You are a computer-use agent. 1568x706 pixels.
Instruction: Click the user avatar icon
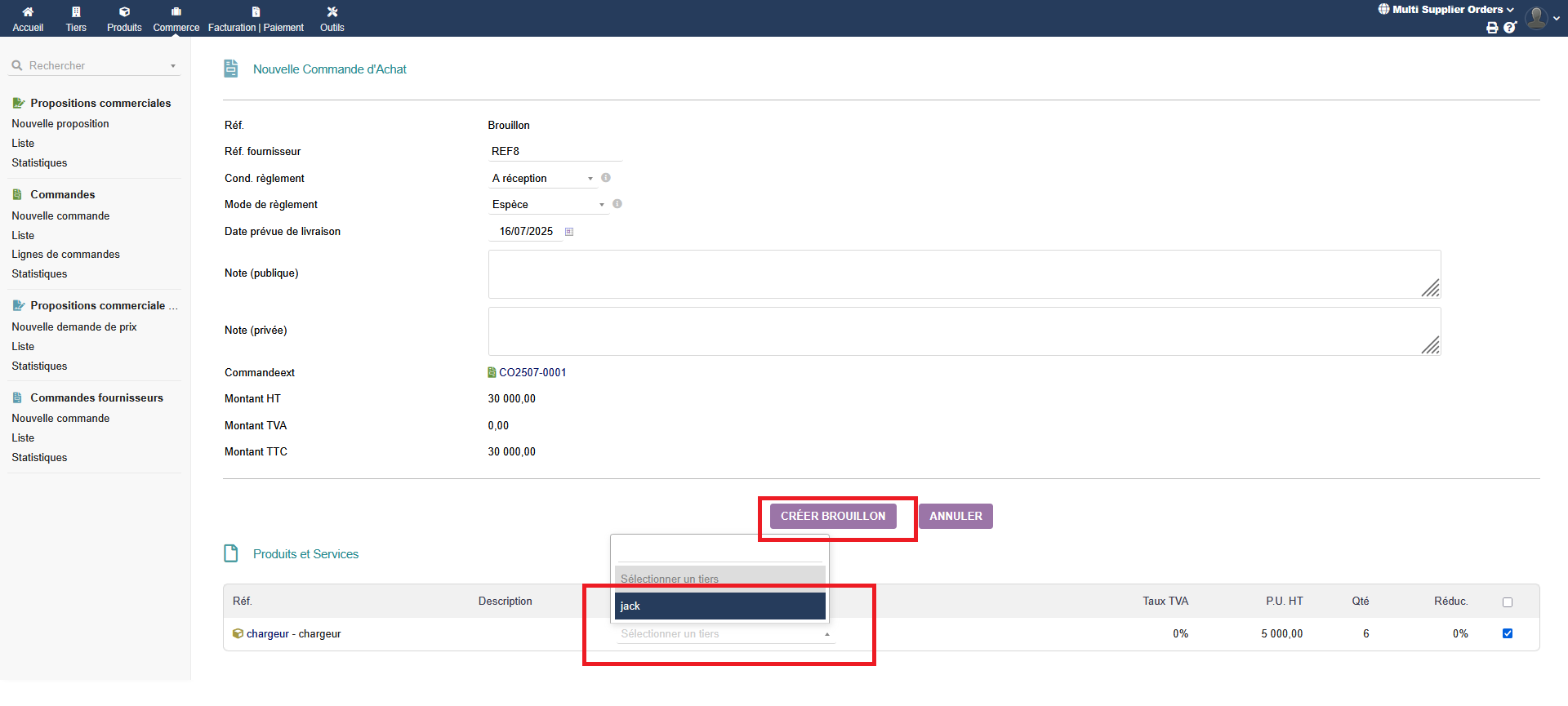point(1536,17)
